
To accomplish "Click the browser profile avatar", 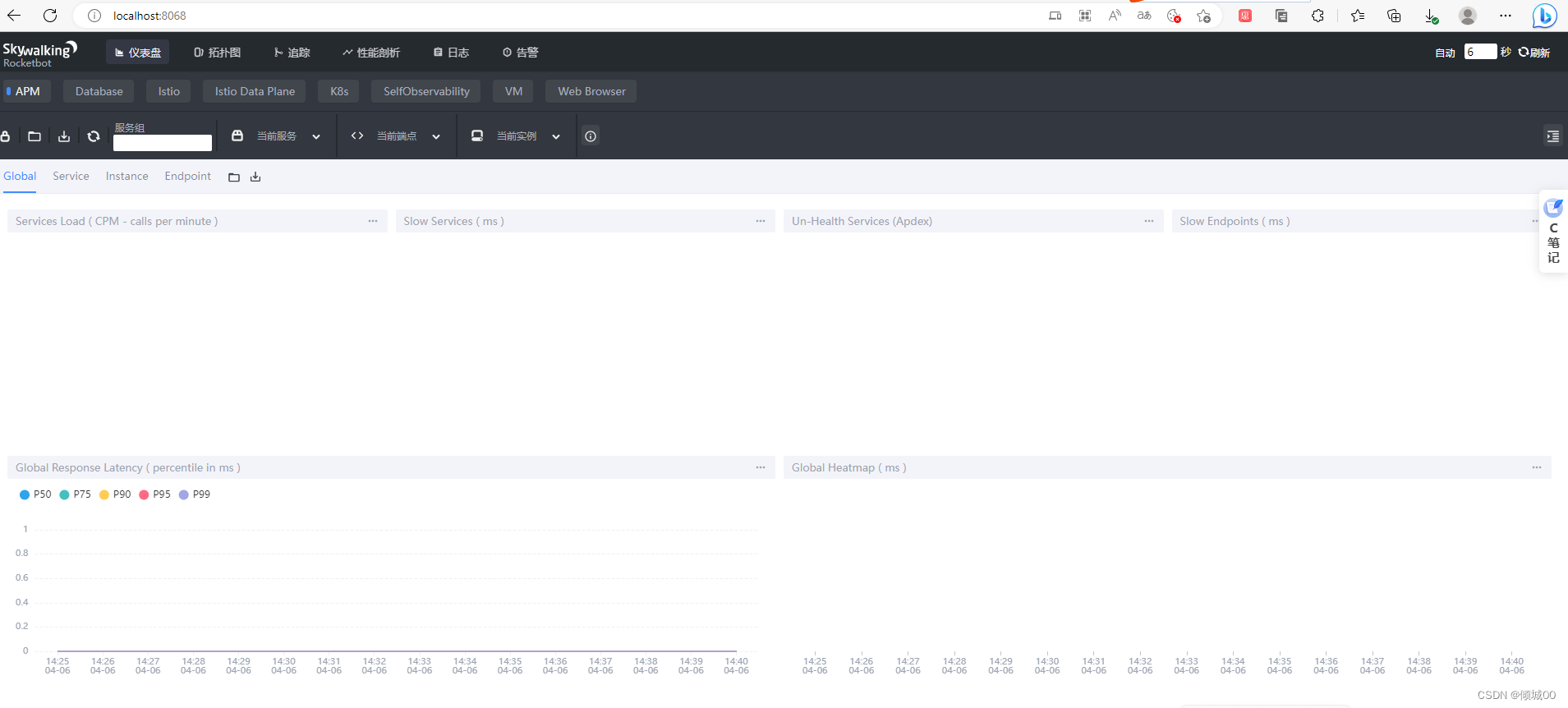I will point(1468,16).
